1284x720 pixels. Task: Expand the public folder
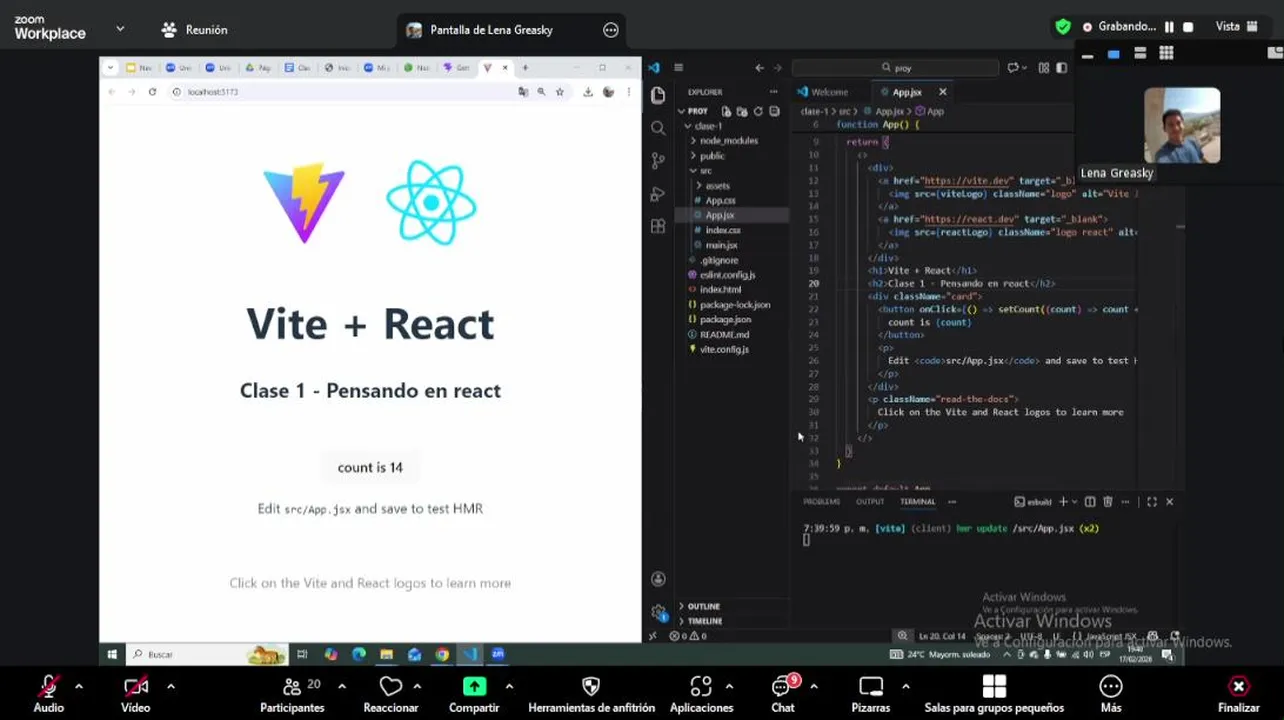pyautogui.click(x=712, y=156)
